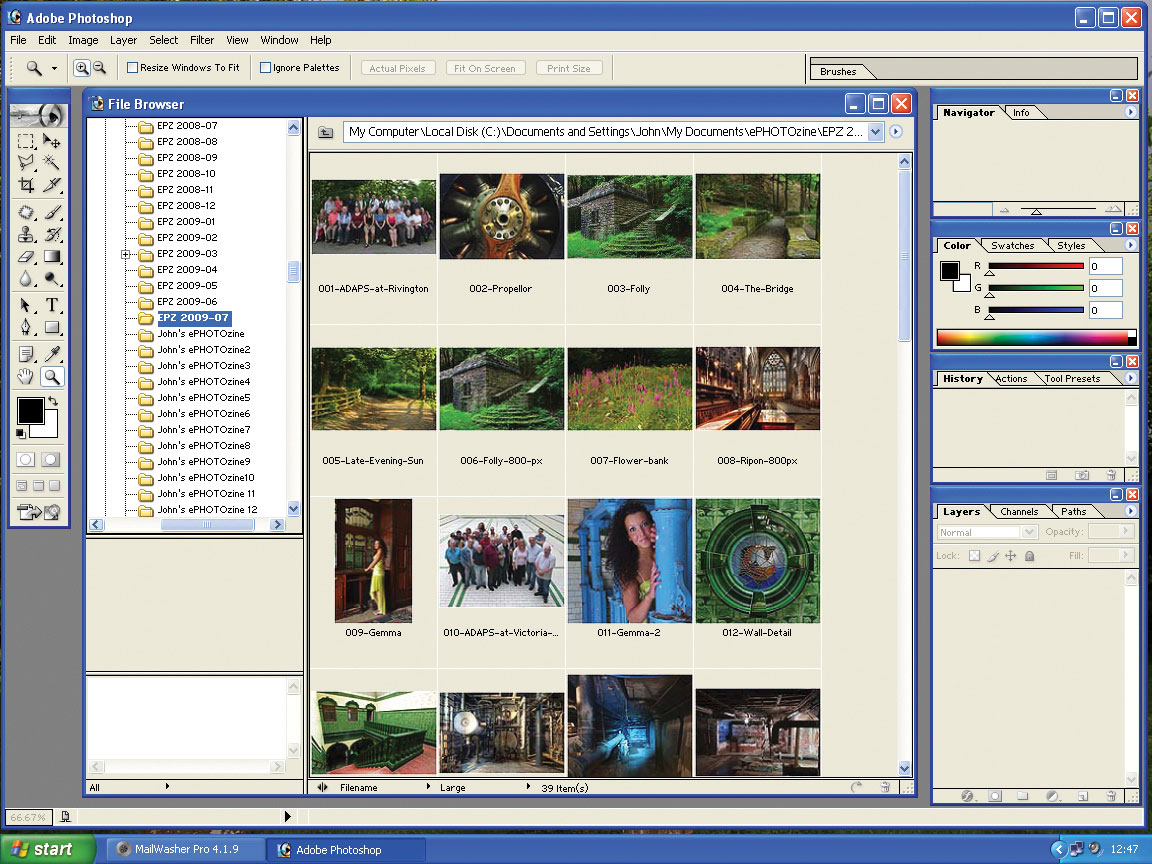Swap foreground and background colors
The image size is (1152, 864).
52,401
